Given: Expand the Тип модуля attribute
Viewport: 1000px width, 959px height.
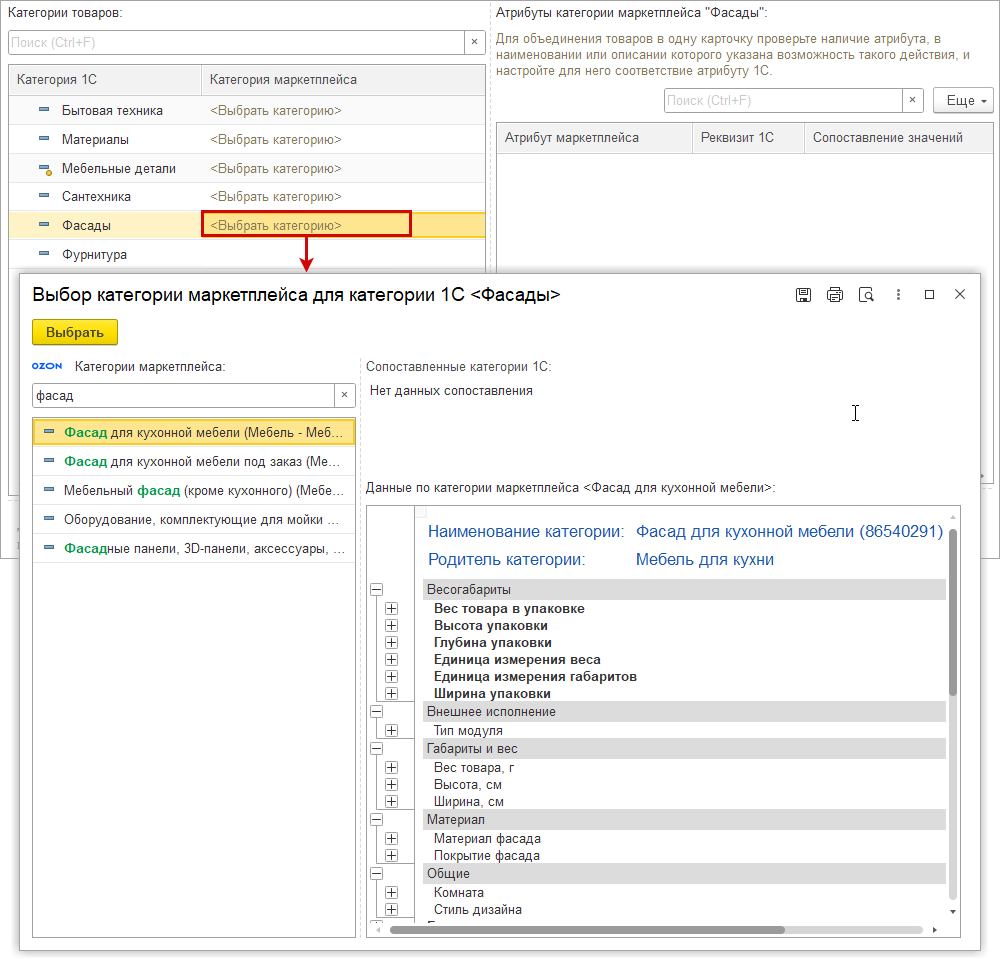Looking at the screenshot, I should point(391,731).
